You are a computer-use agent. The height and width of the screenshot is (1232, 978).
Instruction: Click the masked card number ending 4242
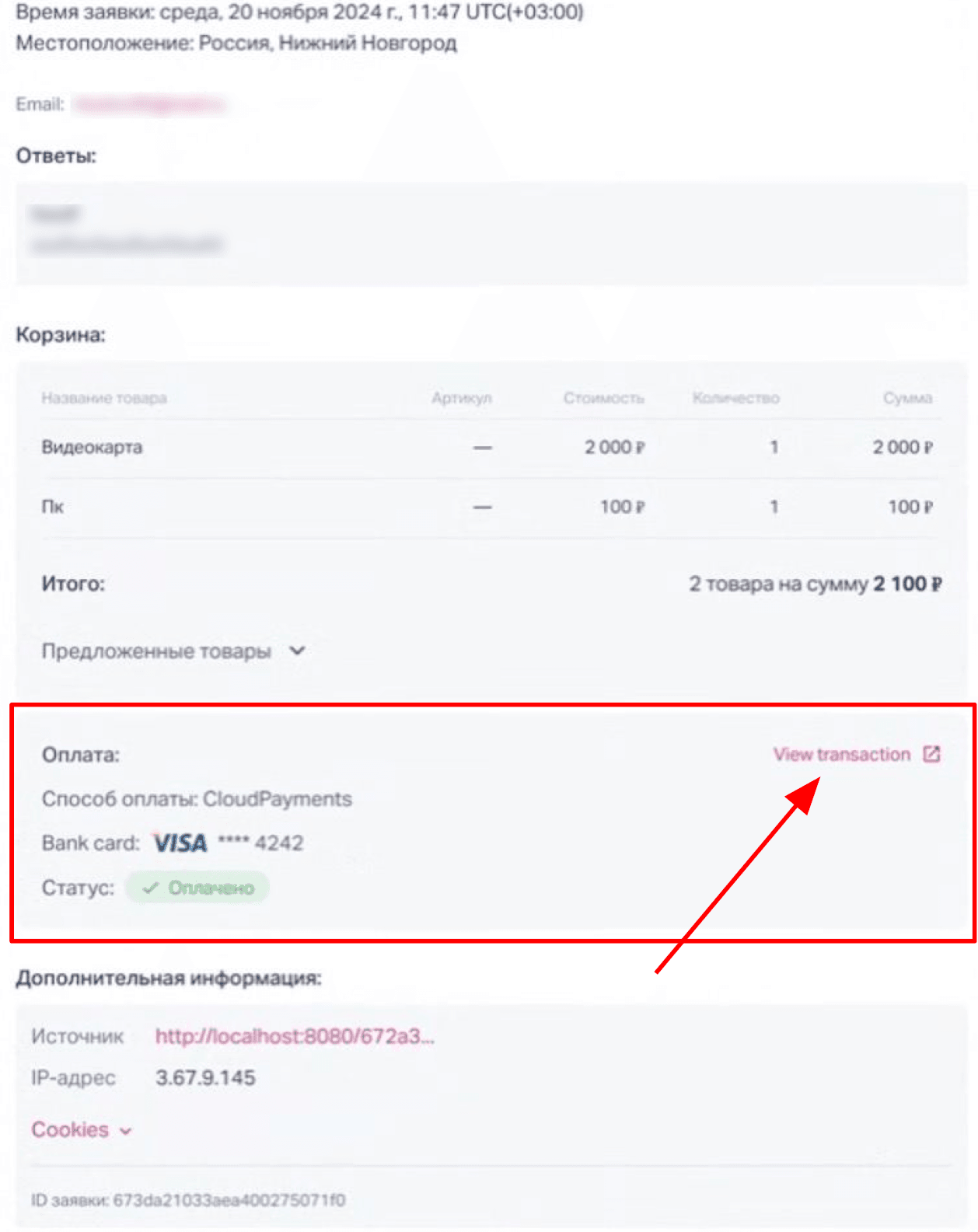pyautogui.click(x=260, y=843)
